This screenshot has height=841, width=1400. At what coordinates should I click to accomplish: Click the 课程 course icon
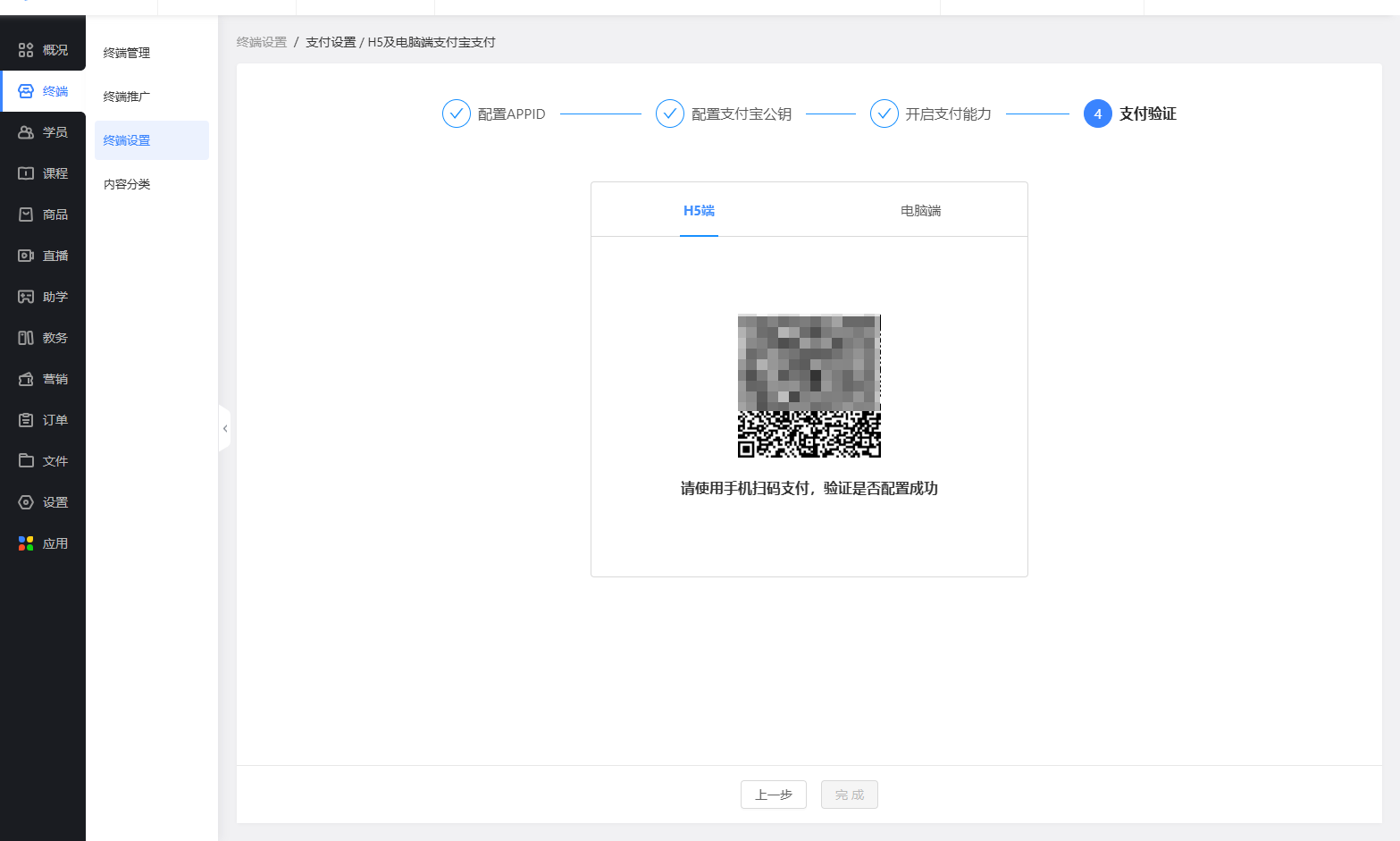click(x=26, y=173)
